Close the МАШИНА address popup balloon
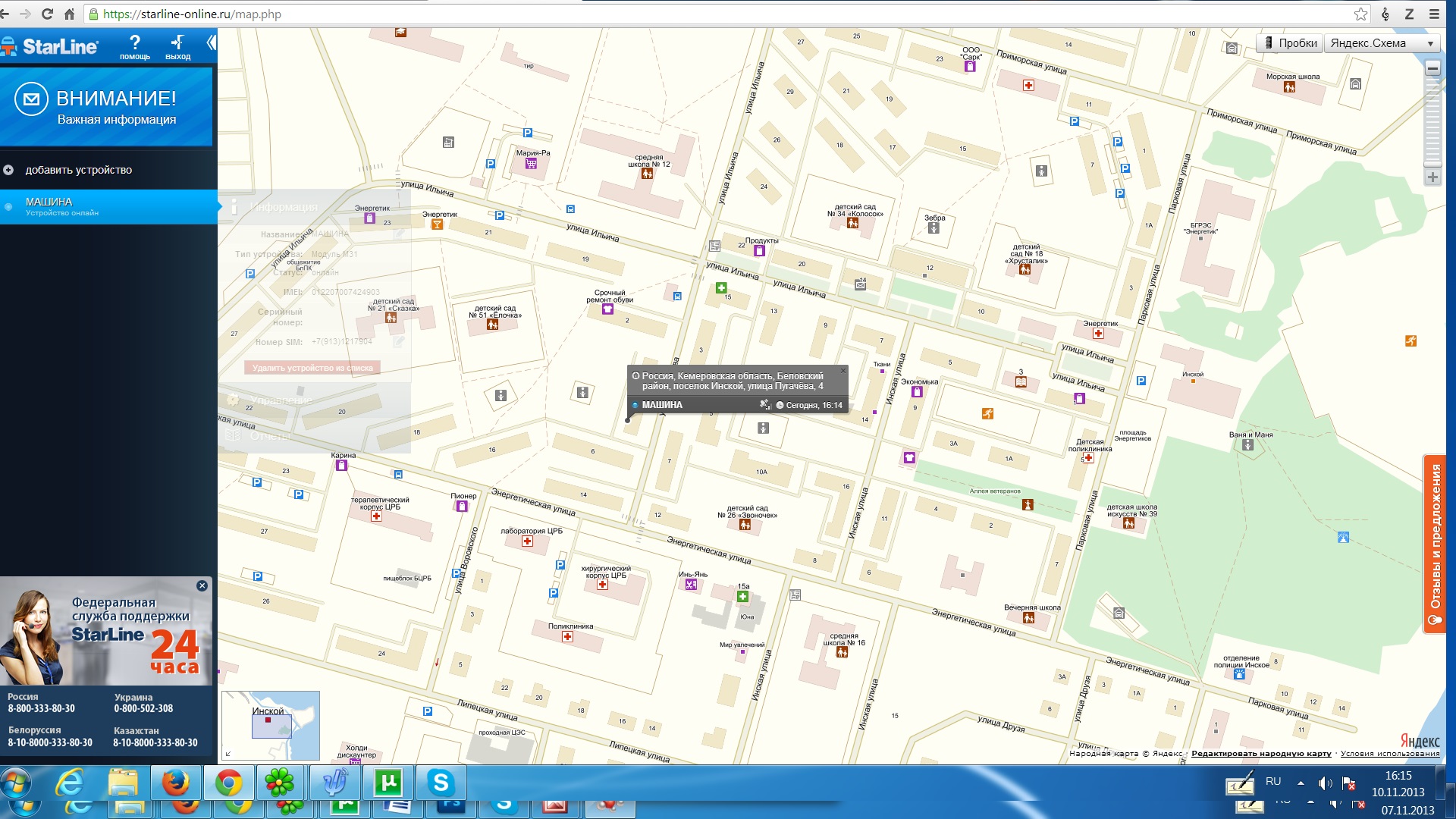Screen dimensions: 1456x819 843,371
